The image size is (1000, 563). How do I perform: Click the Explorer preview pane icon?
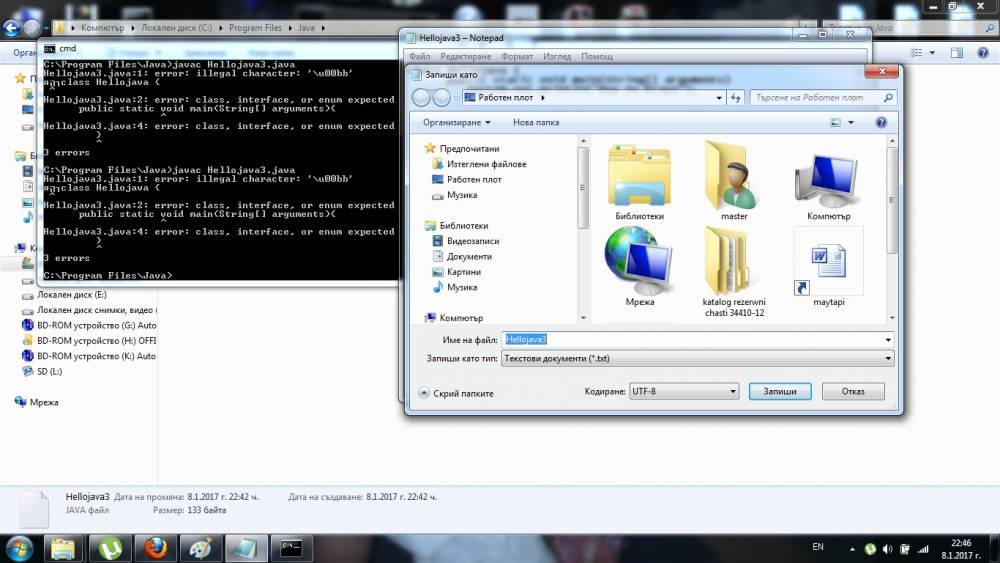coord(957,53)
